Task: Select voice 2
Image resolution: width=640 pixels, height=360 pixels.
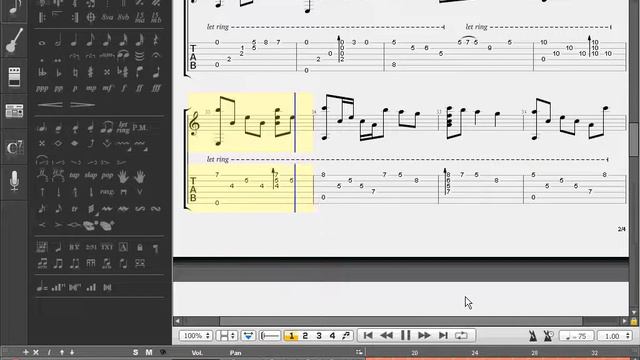Action: [x=305, y=336]
